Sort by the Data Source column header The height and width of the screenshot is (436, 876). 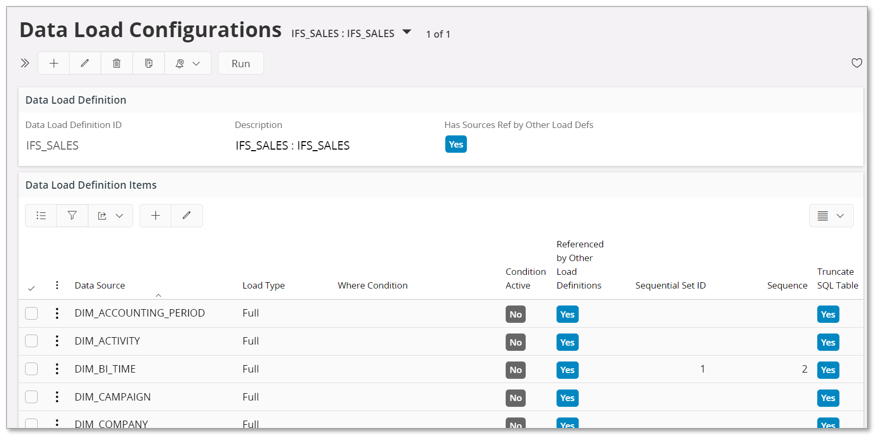[x=100, y=286]
